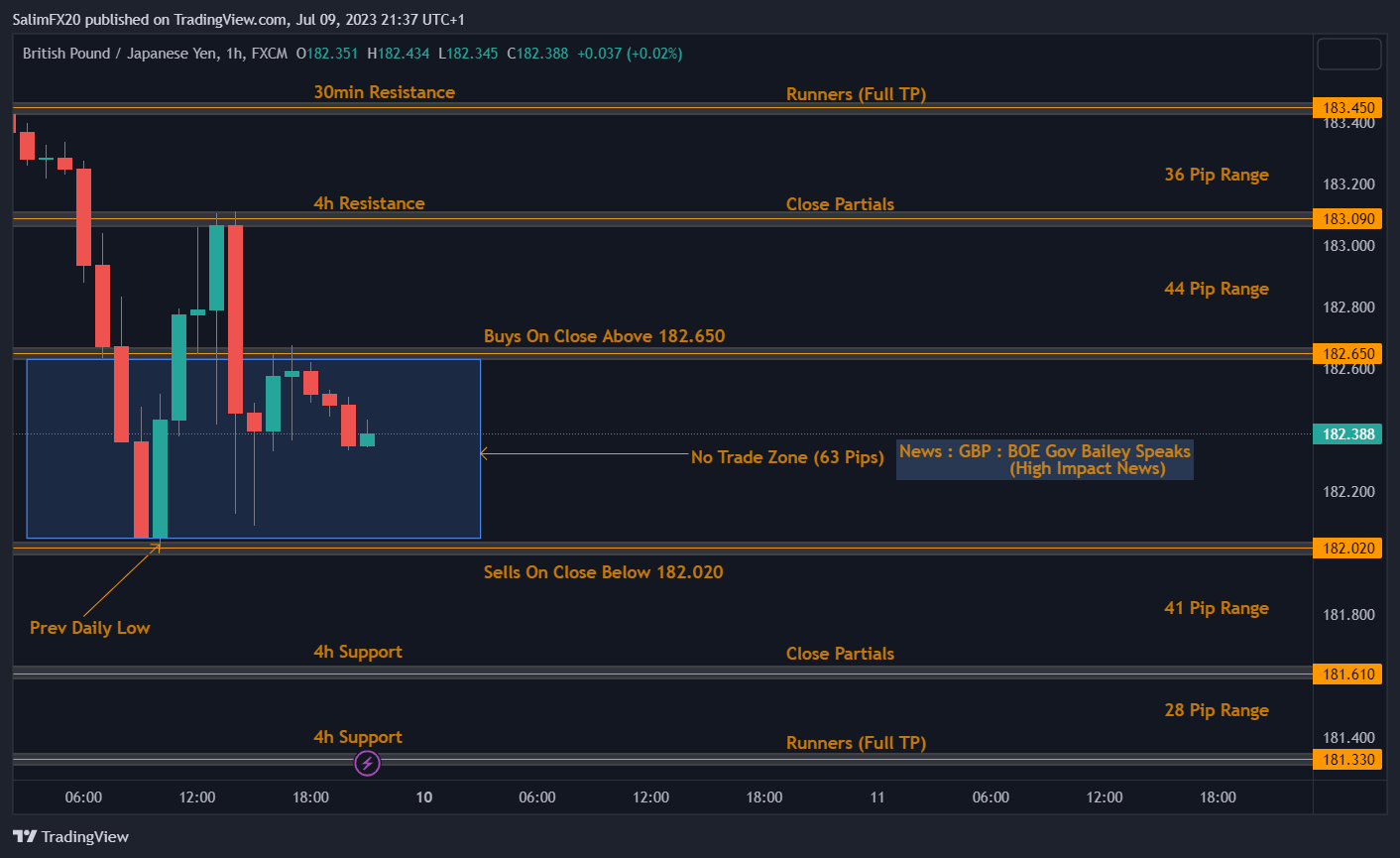Click the BOE Gov Bailey Speaks news box
Viewport: 1400px width, 858px height.
pos(1044,460)
